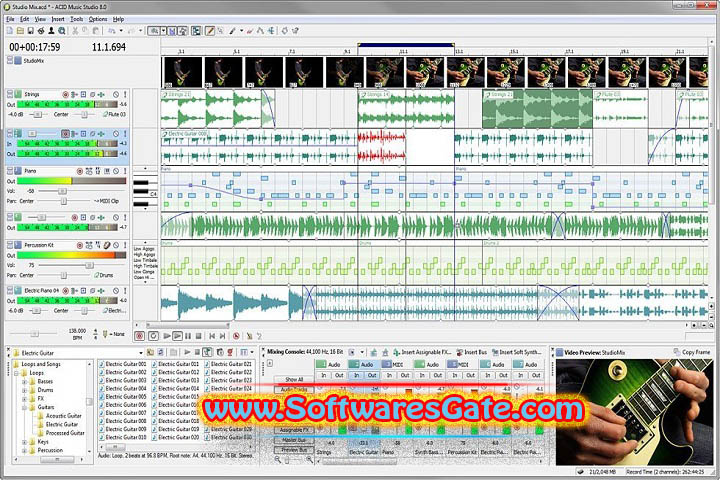
Task: Create a new project from toolbar
Action: click(9, 31)
